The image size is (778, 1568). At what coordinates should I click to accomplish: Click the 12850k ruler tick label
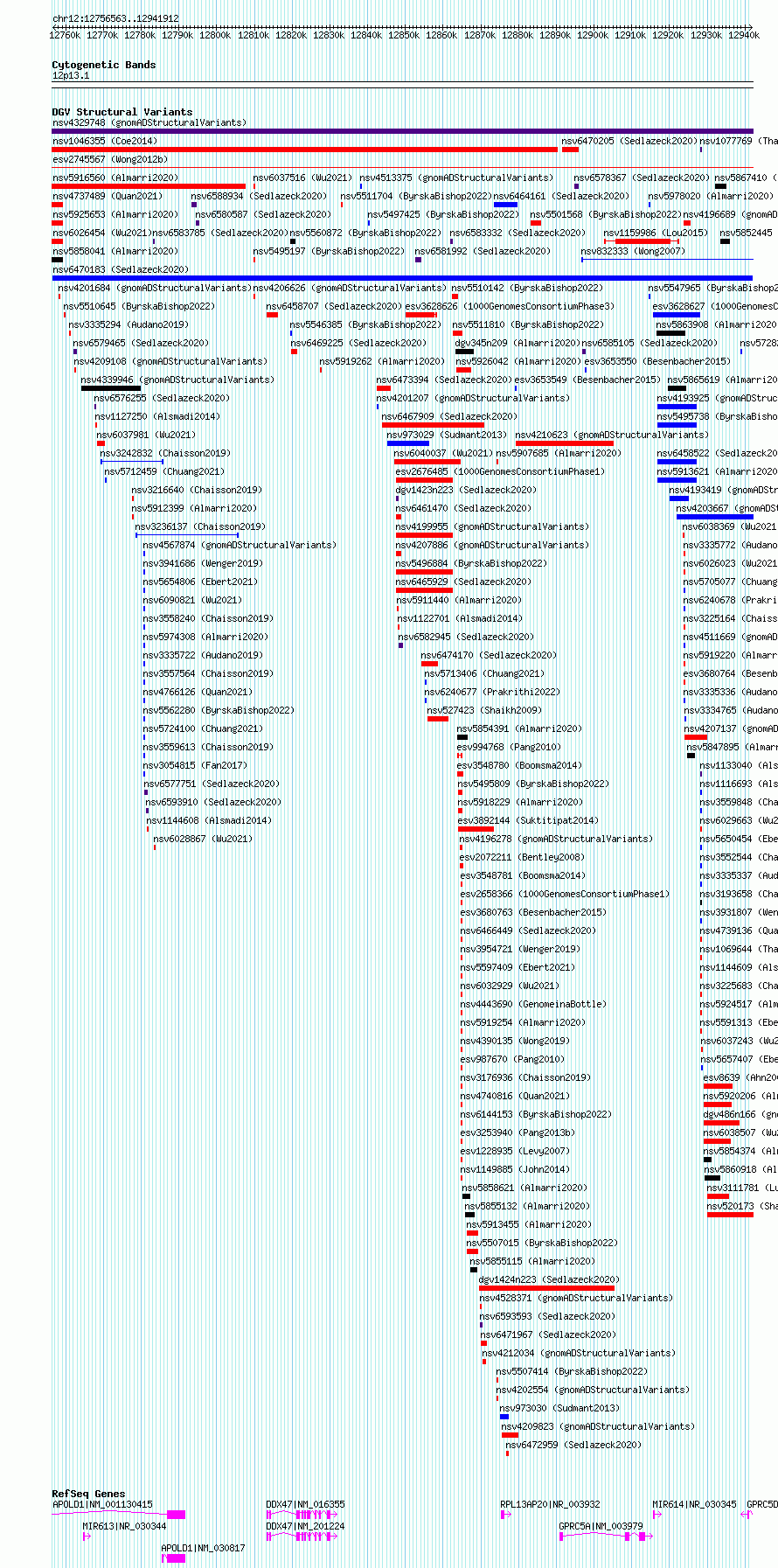pos(404,35)
